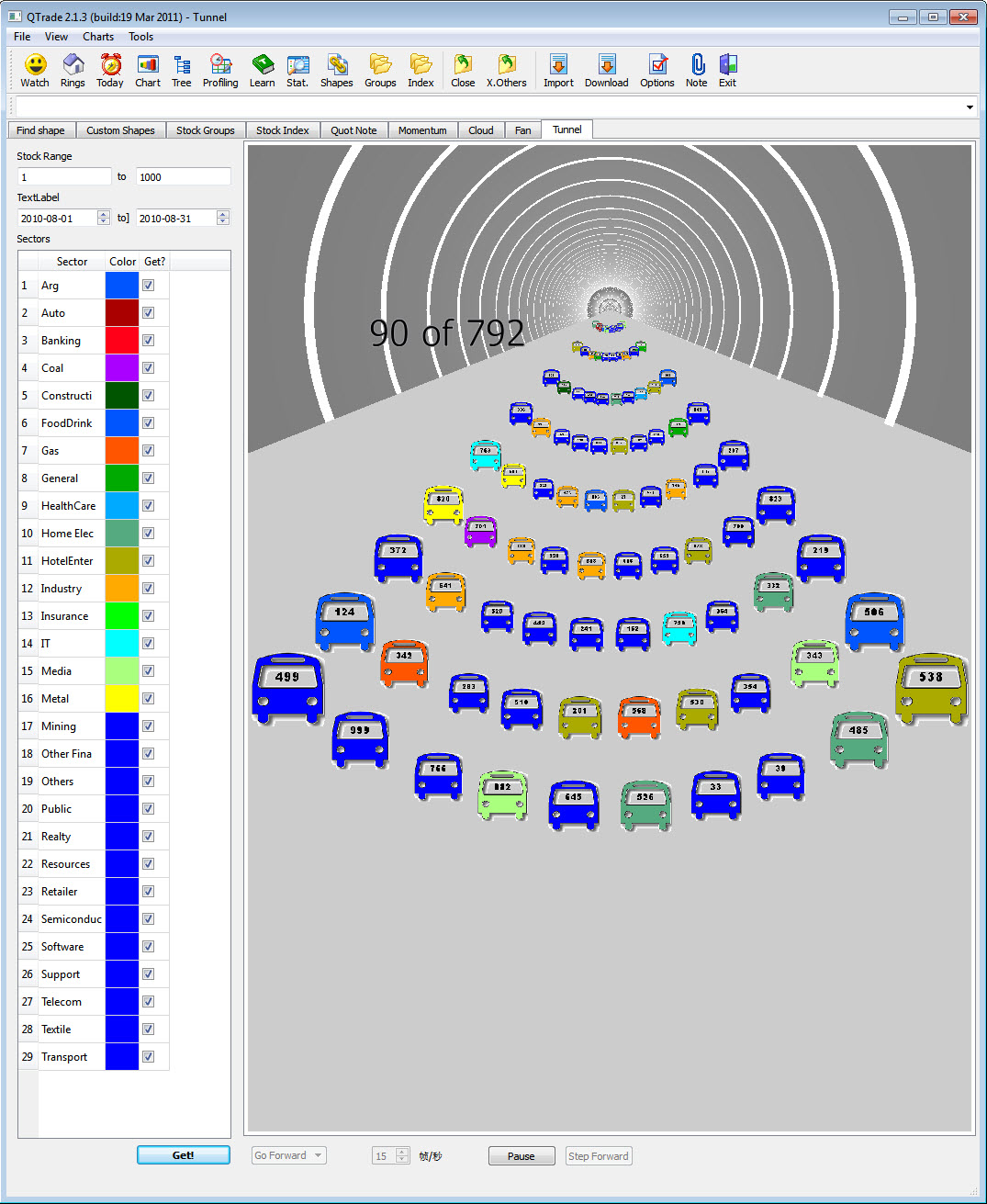Screen dimensions: 987x1204
Task: Open the Charts menu
Action: coord(97,37)
